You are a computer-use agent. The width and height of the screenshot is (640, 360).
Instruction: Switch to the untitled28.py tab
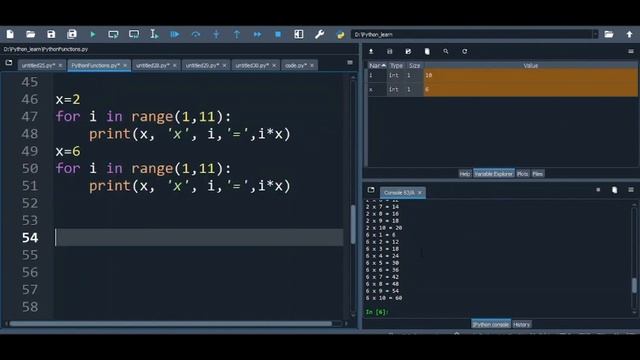[x=152, y=65]
